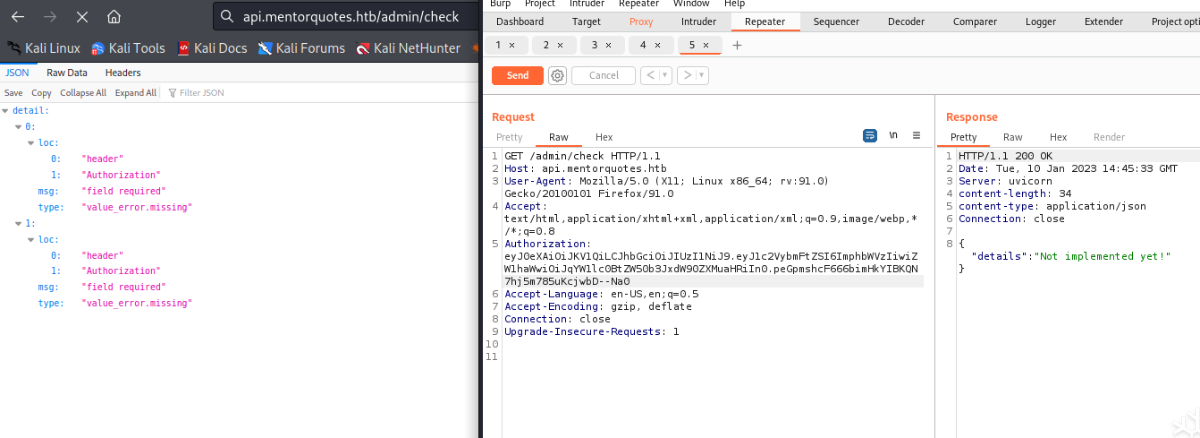The image size is (1200, 438).
Task: Click the filter funnel icon in JSON viewer
Action: pos(172,93)
